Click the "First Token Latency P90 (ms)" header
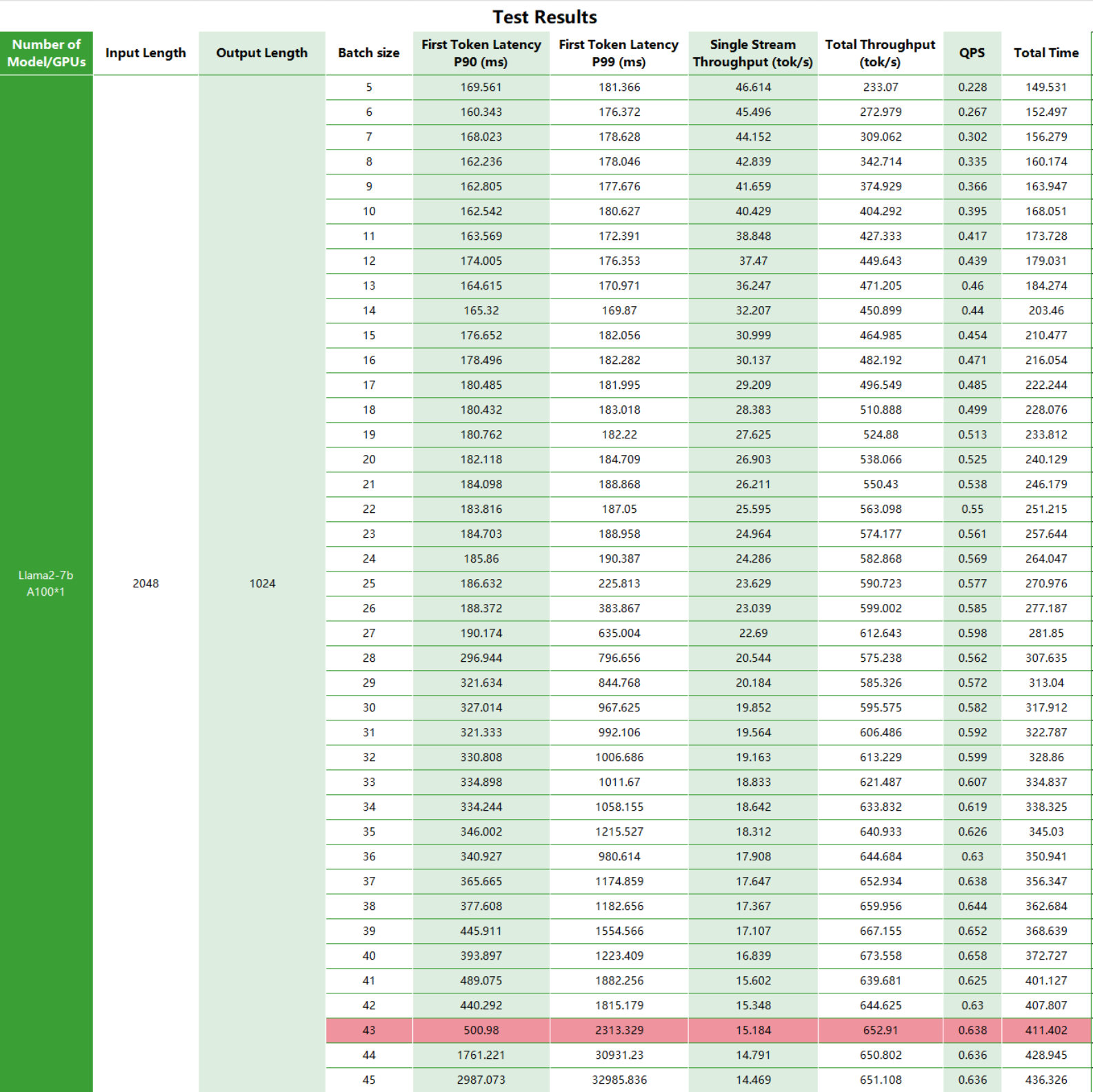This screenshot has height=1092, width=1093. pos(481,53)
